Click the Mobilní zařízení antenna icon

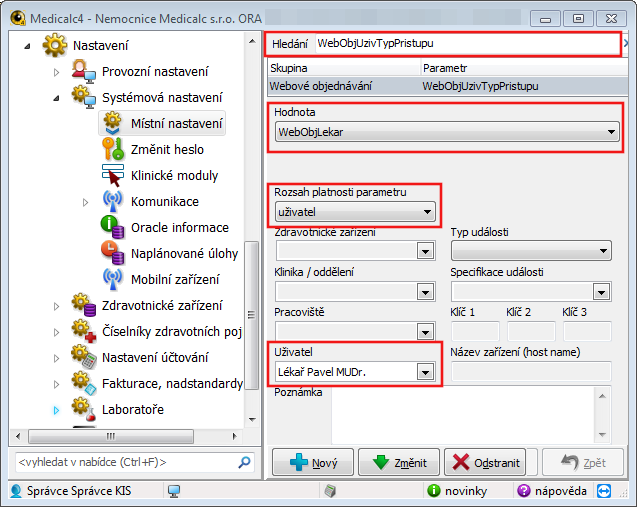tap(114, 279)
